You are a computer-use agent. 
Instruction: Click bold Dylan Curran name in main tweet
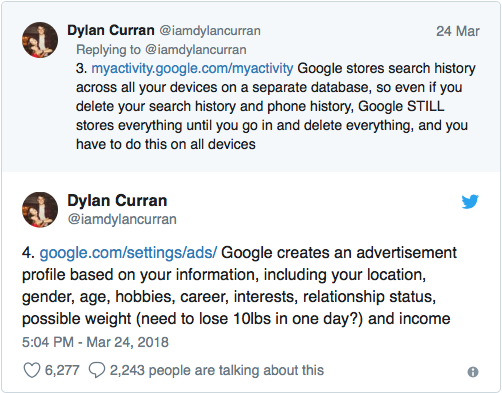117,201
